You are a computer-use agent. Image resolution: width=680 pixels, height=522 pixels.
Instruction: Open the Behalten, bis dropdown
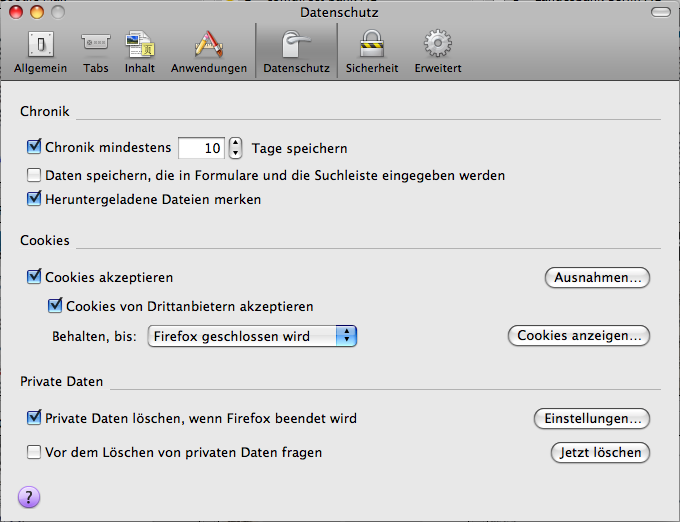(252, 336)
